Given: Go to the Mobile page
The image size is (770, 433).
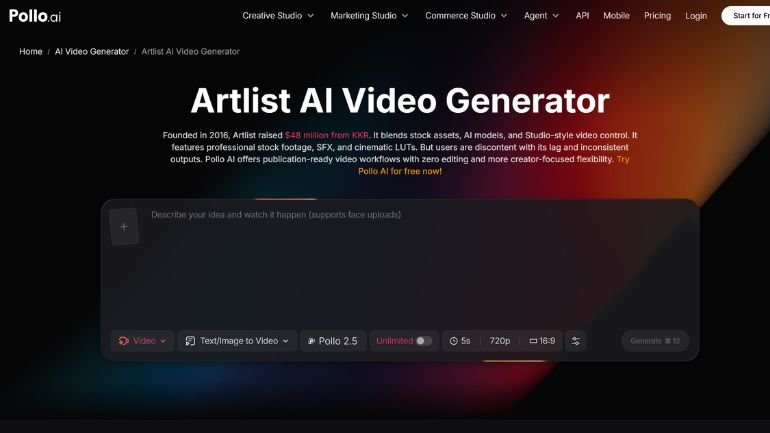Looking at the screenshot, I should tap(616, 16).
